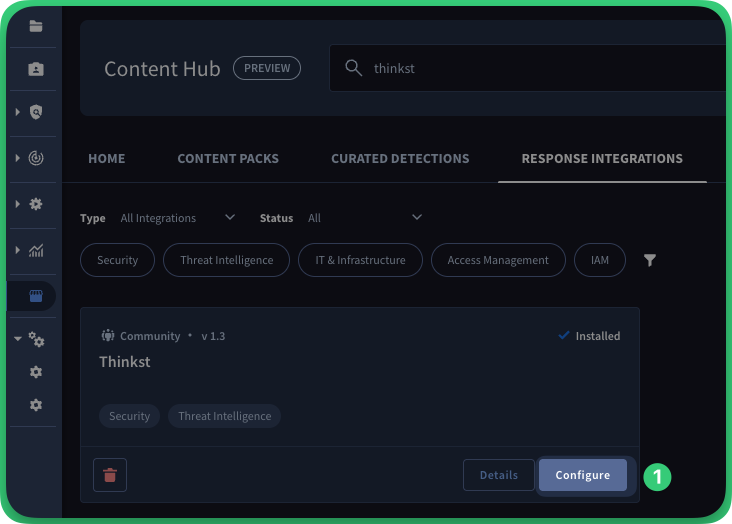The height and width of the screenshot is (524, 732).
Task: Click the search magnifier icon
Action: point(353,68)
